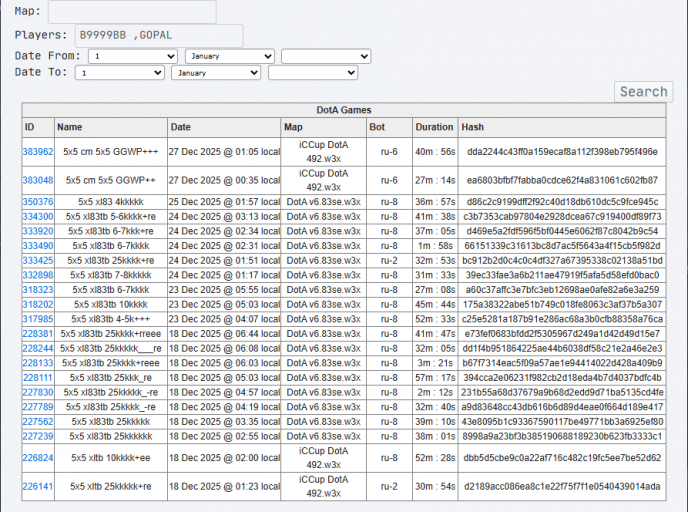Open game ID 228133 link
Image resolution: width=688 pixels, height=512 pixels.
[38, 363]
